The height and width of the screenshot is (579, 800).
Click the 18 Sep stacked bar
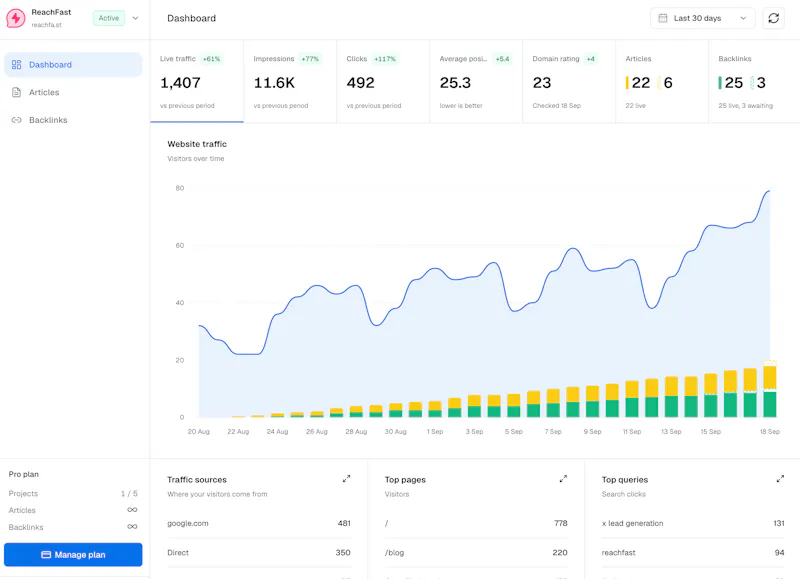770,389
